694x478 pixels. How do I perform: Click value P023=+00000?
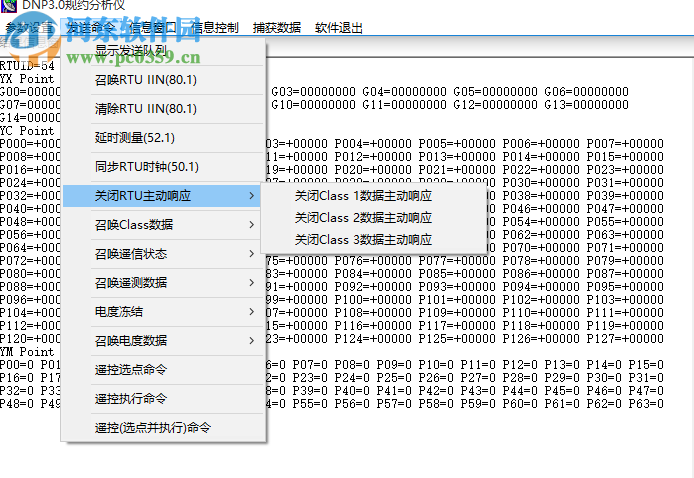click(x=625, y=170)
